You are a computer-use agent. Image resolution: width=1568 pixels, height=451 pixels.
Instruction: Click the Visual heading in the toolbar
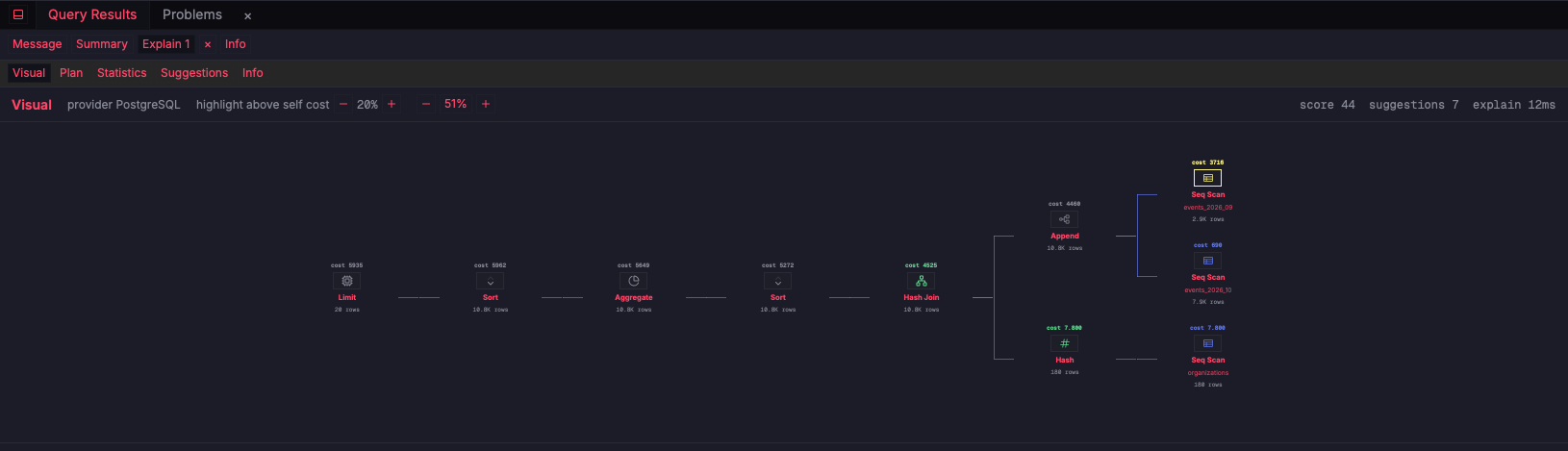[32, 105]
